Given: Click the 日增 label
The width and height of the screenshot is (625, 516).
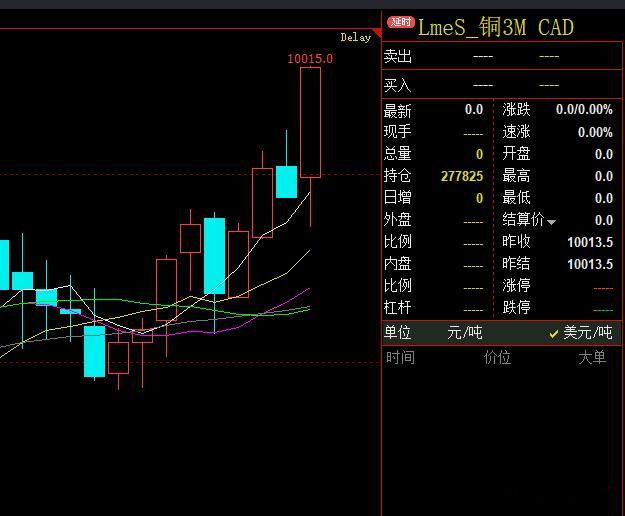Looking at the screenshot, I should [397, 198].
